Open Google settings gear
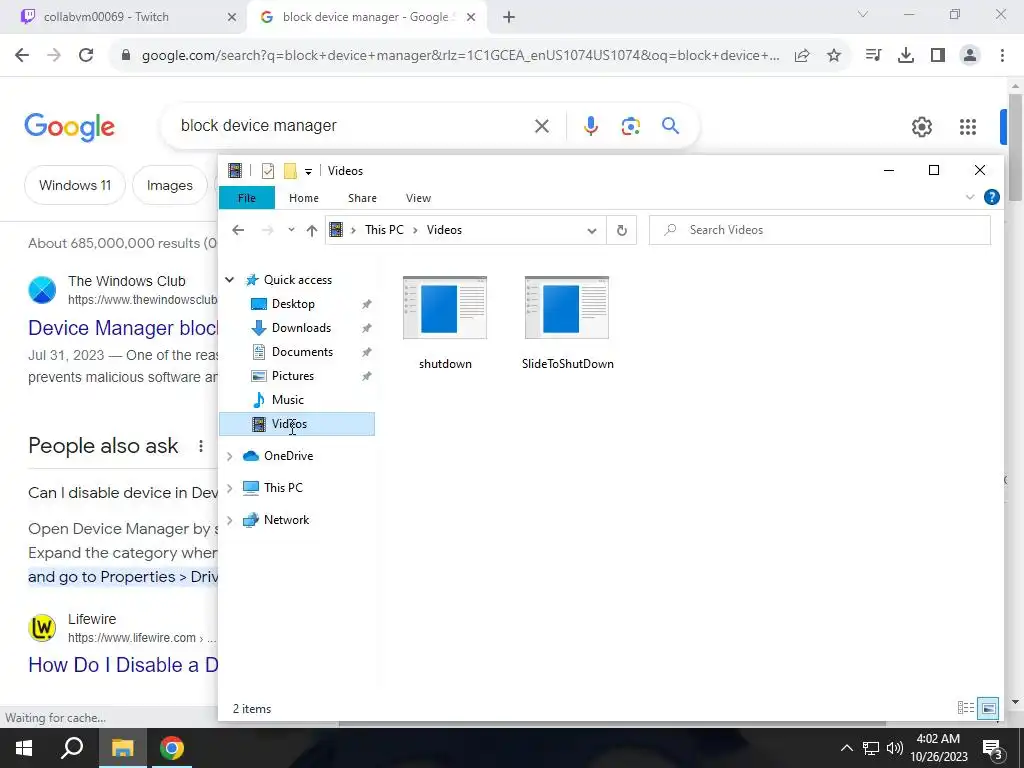This screenshot has width=1024, height=768. [x=921, y=127]
